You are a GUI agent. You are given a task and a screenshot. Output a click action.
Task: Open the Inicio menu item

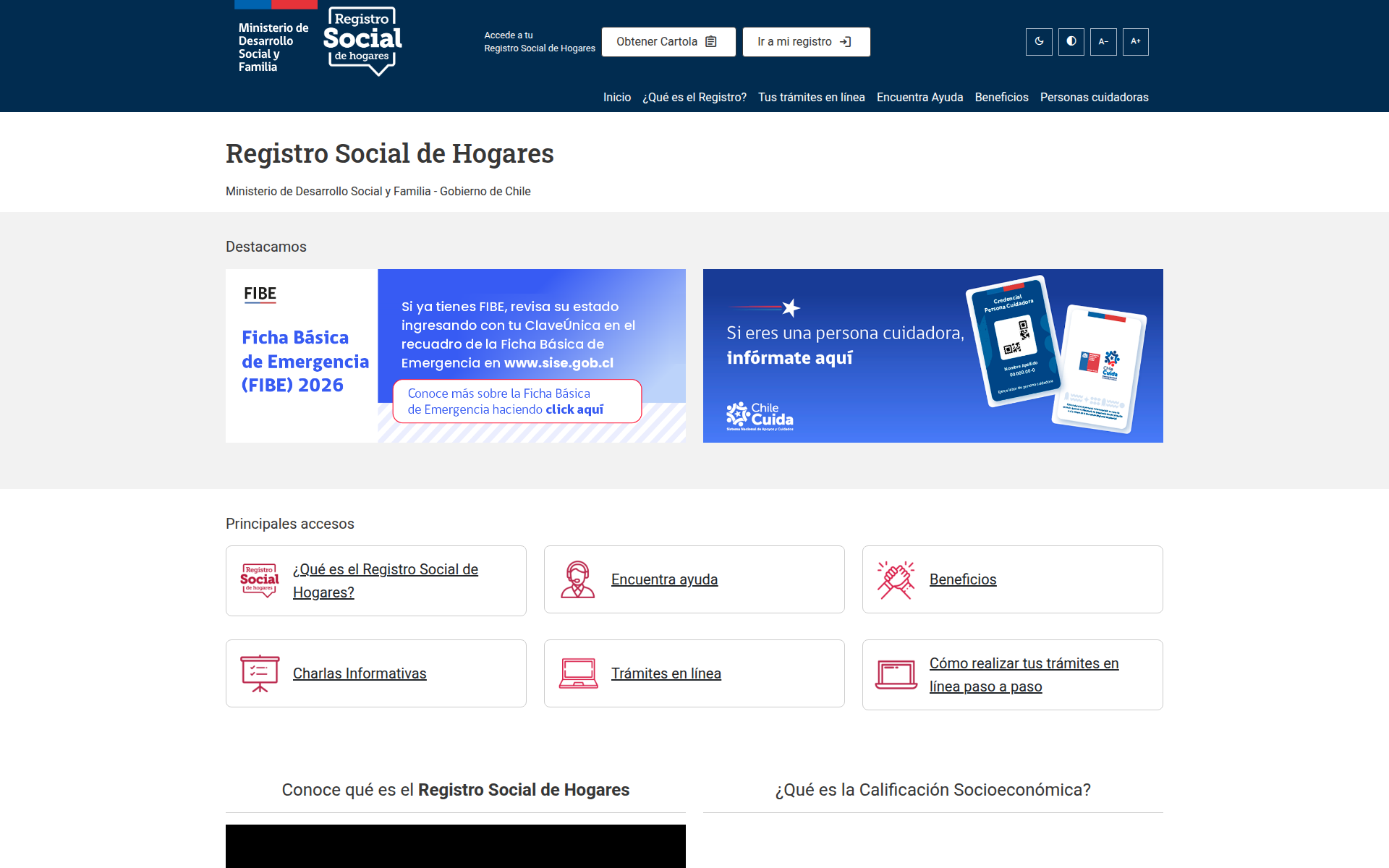[617, 97]
